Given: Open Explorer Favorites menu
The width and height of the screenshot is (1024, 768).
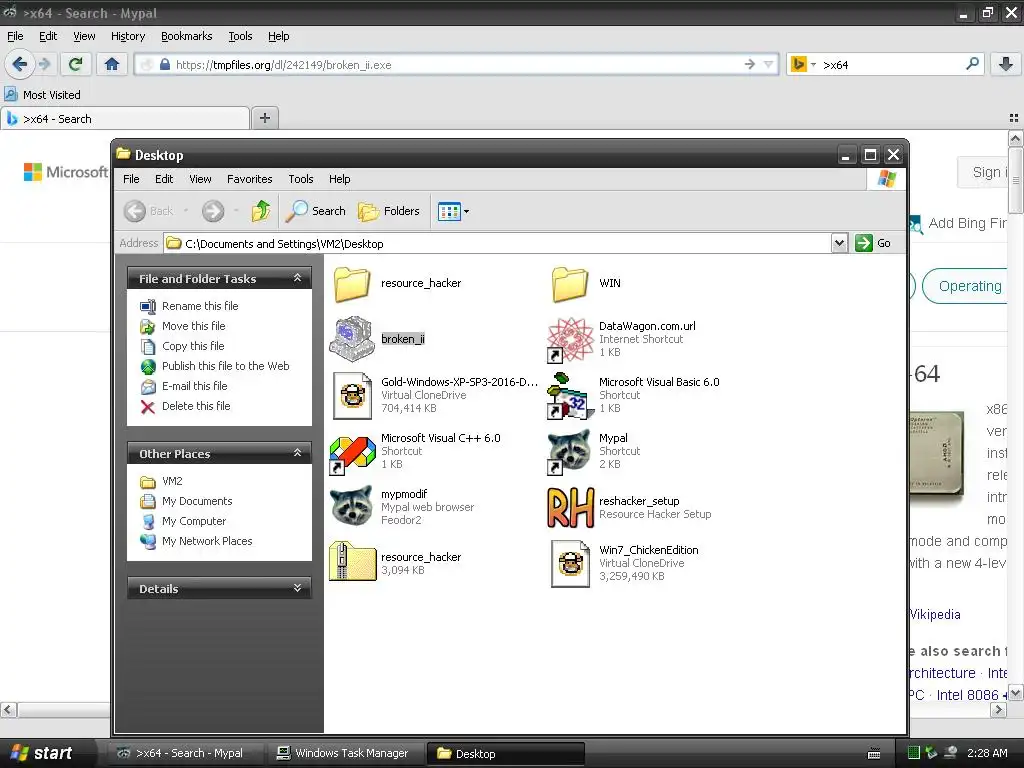Looking at the screenshot, I should pos(249,179).
